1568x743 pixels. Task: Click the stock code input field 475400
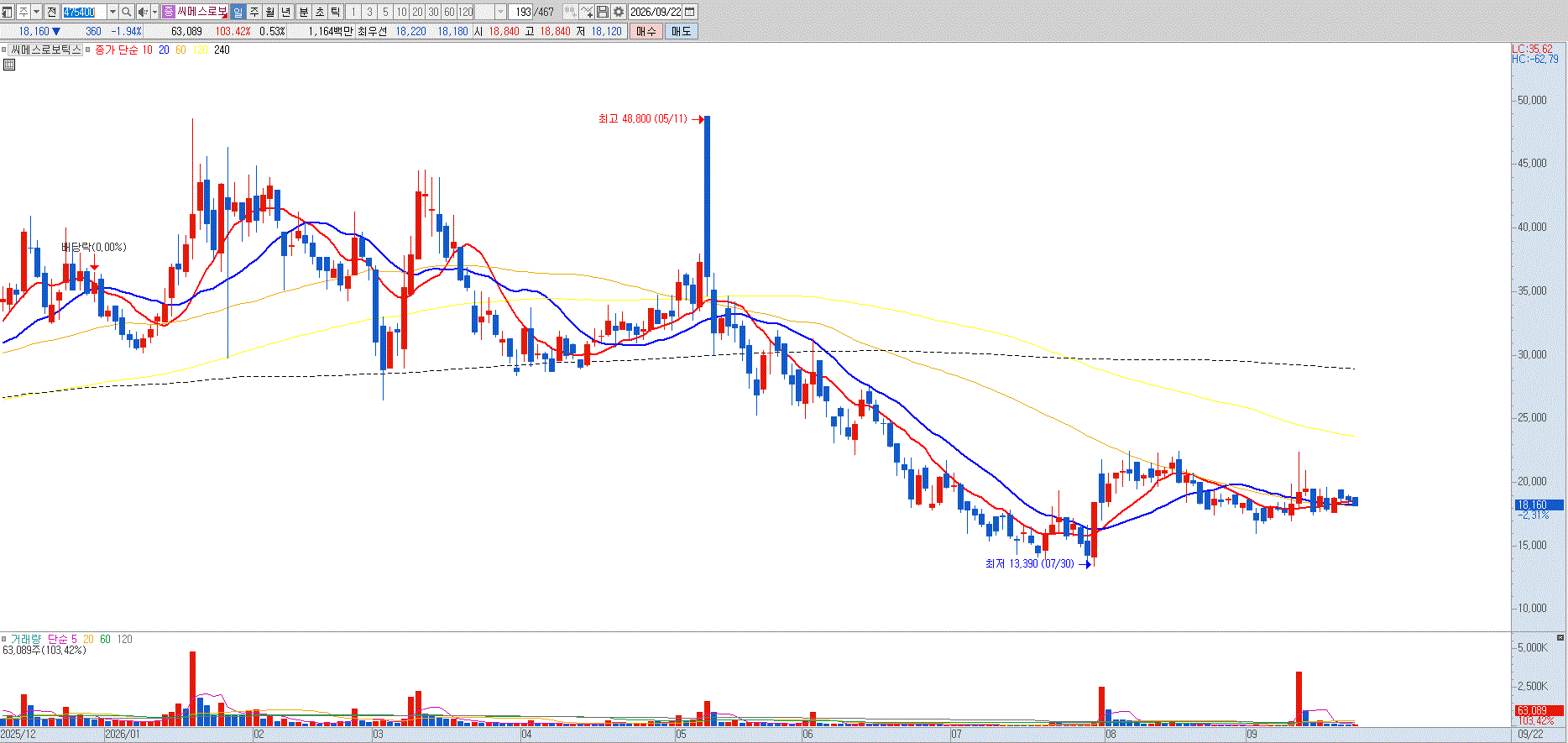[x=85, y=12]
